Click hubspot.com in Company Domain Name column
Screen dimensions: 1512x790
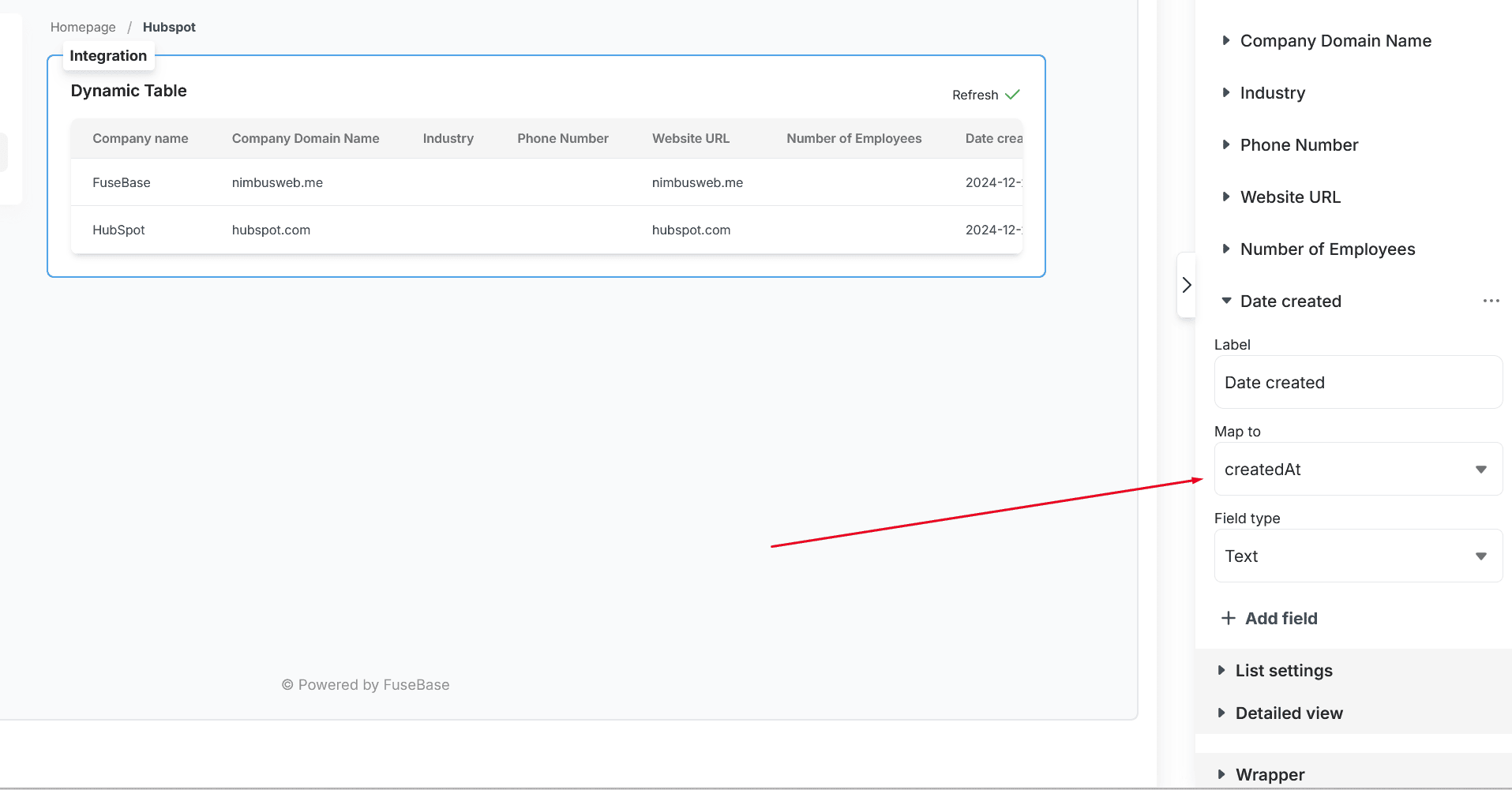point(271,230)
